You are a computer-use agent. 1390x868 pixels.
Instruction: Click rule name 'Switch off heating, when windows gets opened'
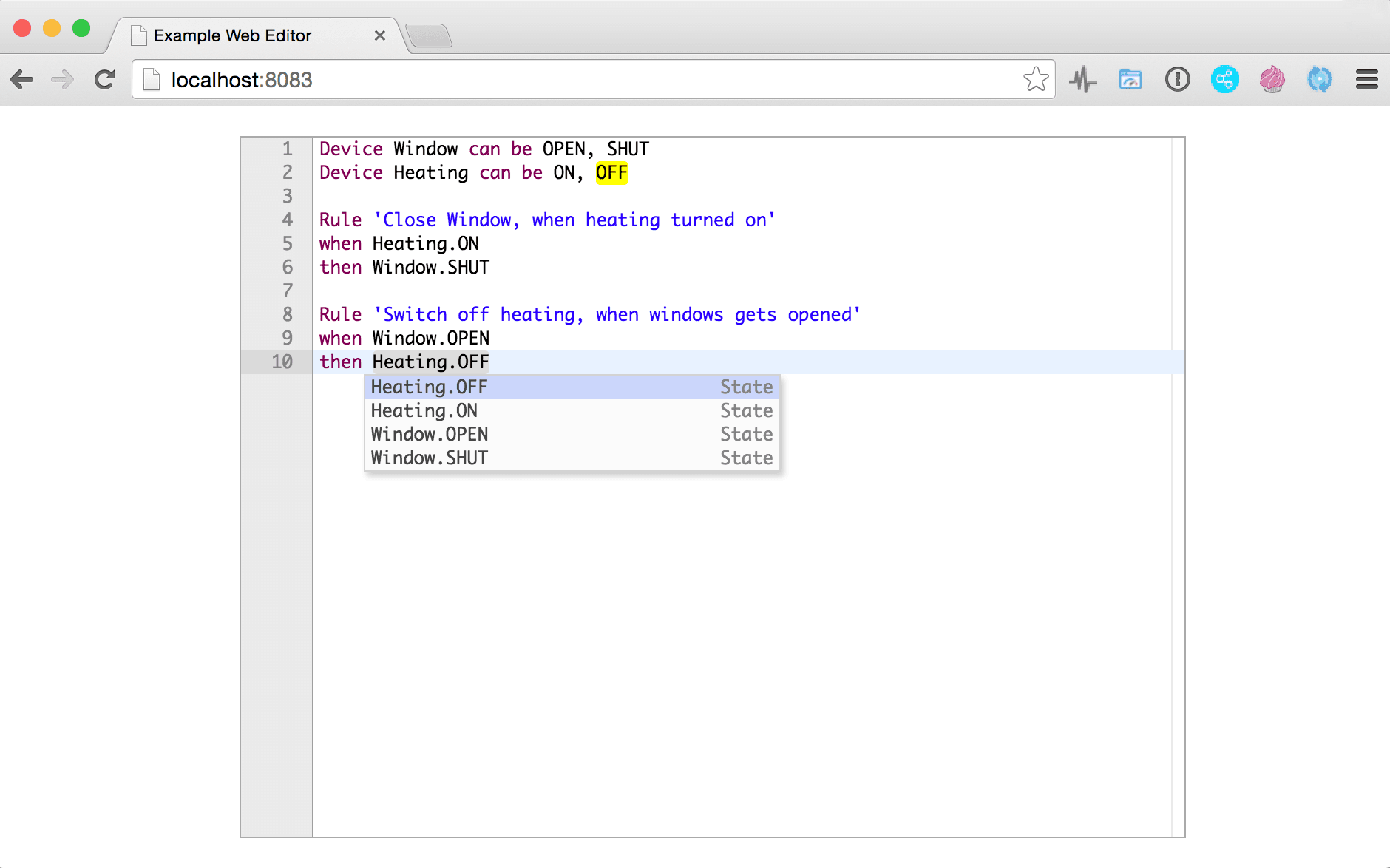617,315
